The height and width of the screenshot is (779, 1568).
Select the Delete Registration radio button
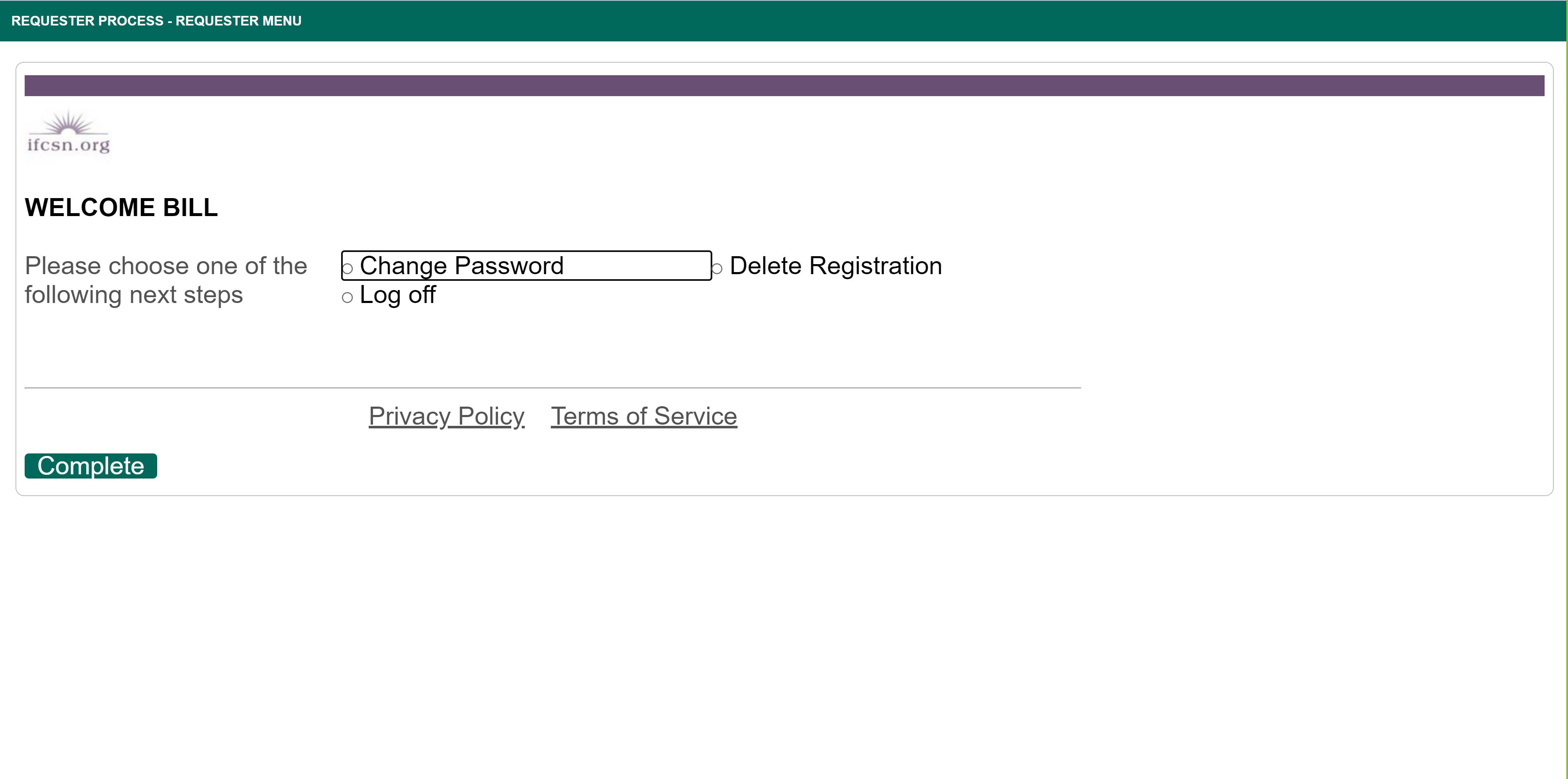pos(717,268)
